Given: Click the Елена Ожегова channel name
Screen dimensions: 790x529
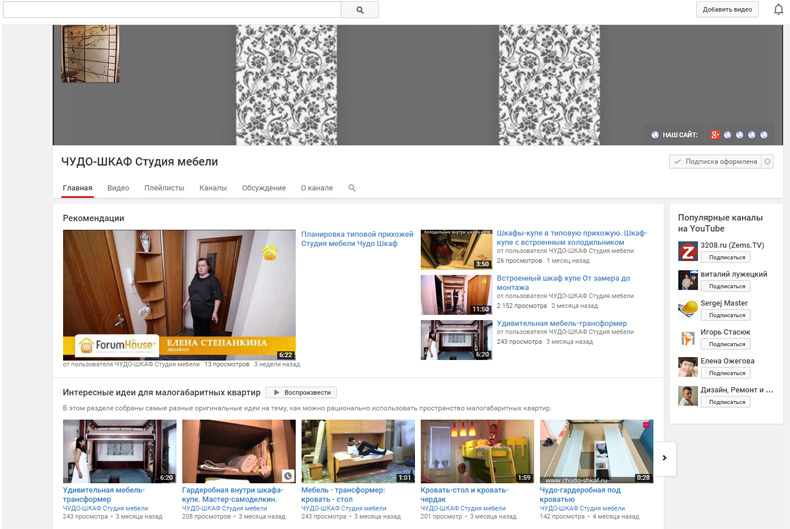Looking at the screenshot, I should (728, 361).
